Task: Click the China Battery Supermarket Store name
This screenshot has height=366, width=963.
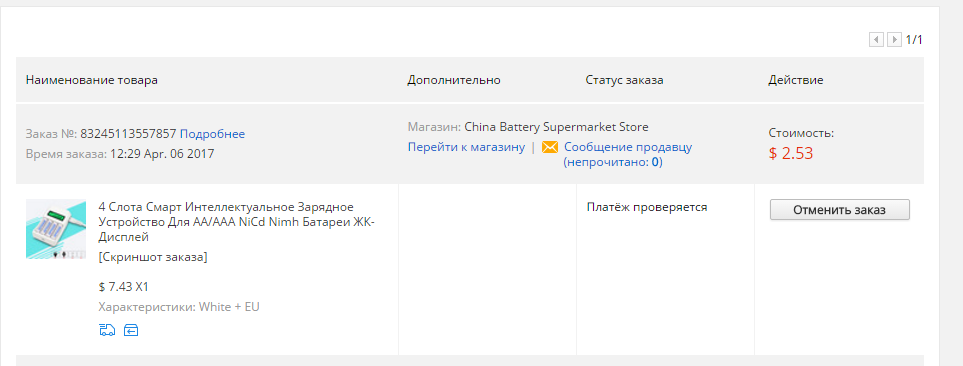Action: point(556,128)
